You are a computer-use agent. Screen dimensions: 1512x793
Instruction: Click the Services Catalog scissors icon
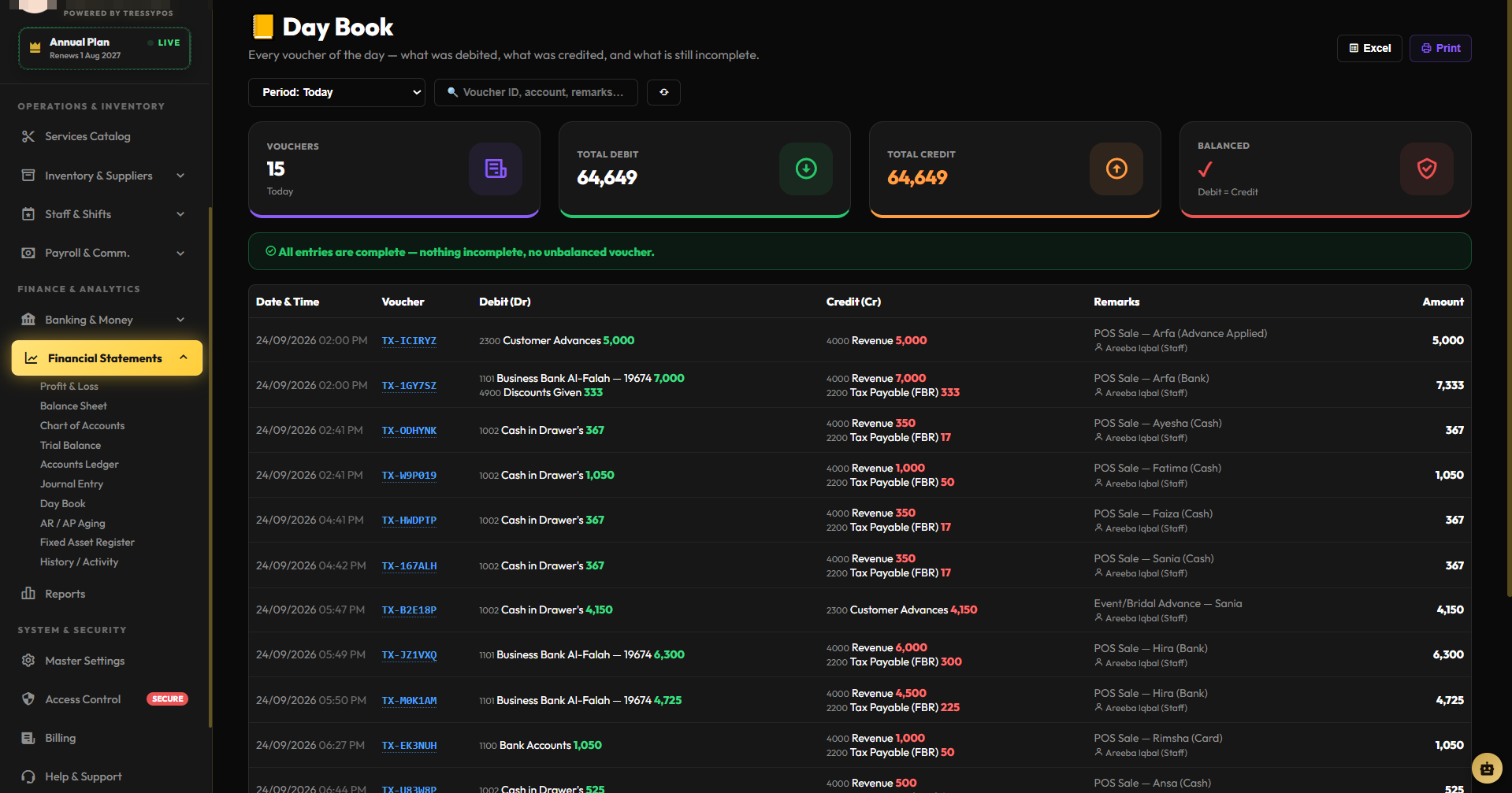click(28, 136)
